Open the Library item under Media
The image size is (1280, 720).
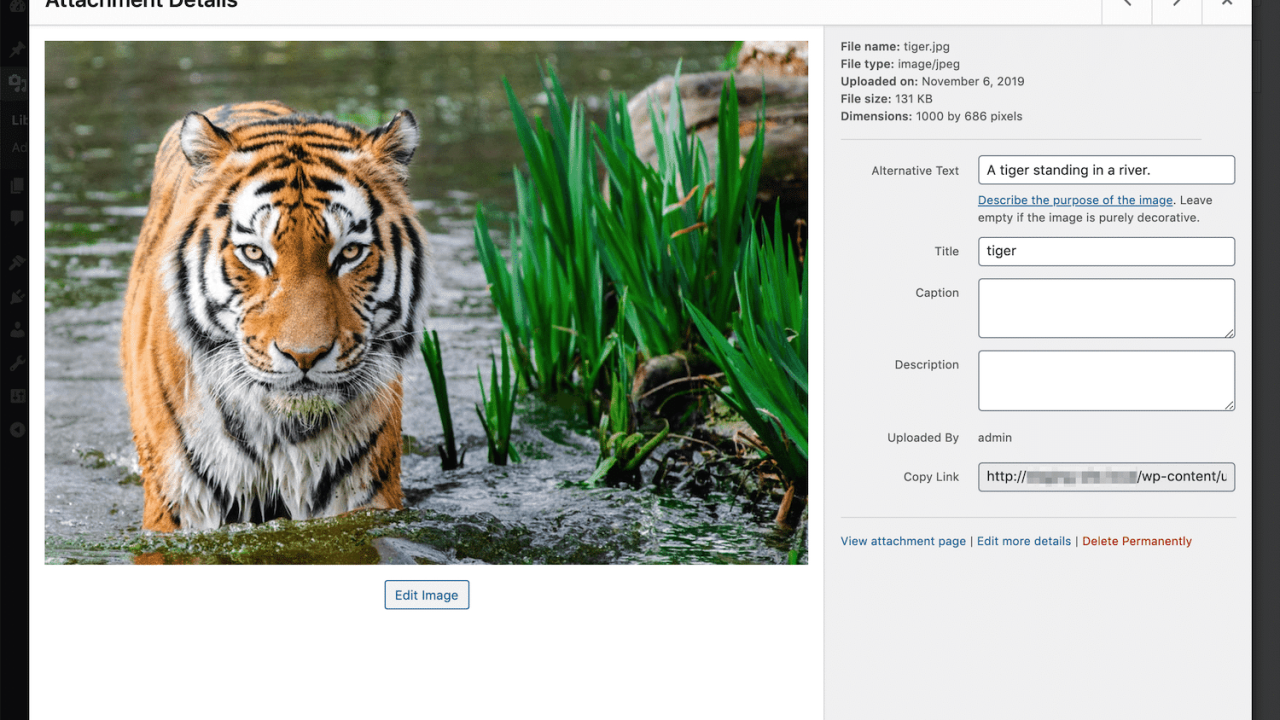tap(18, 119)
